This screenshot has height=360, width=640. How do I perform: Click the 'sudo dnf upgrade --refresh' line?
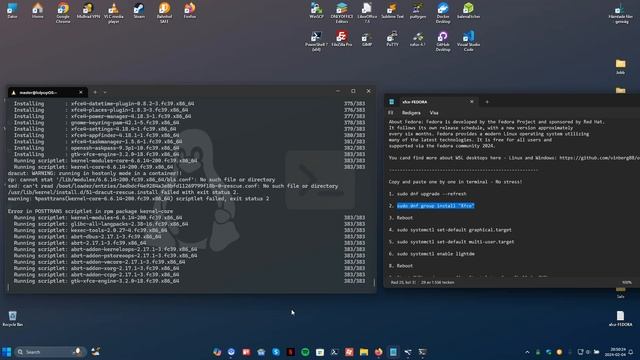tap(431, 194)
